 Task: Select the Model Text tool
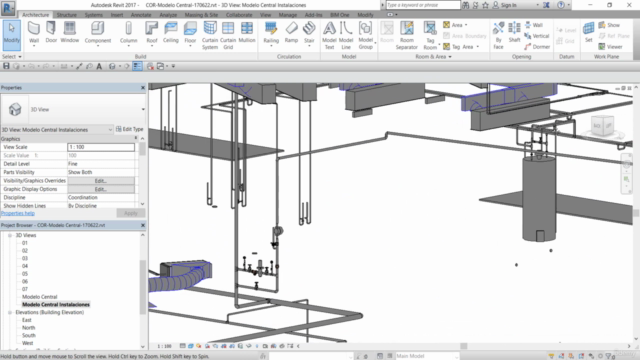[x=329, y=36]
